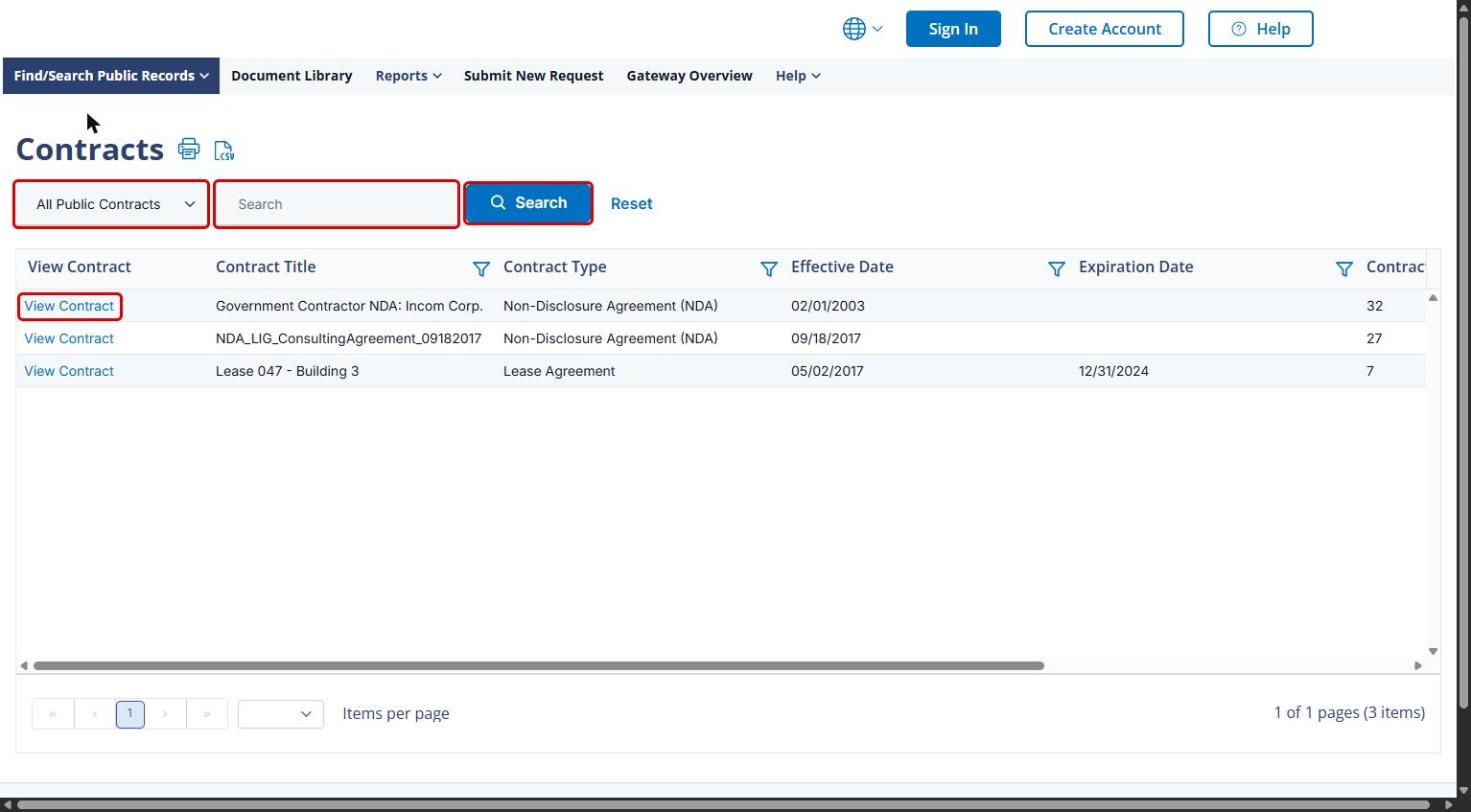Open the Items per page dropdown
Viewport: 1471px width, 812px height.
[x=281, y=714]
